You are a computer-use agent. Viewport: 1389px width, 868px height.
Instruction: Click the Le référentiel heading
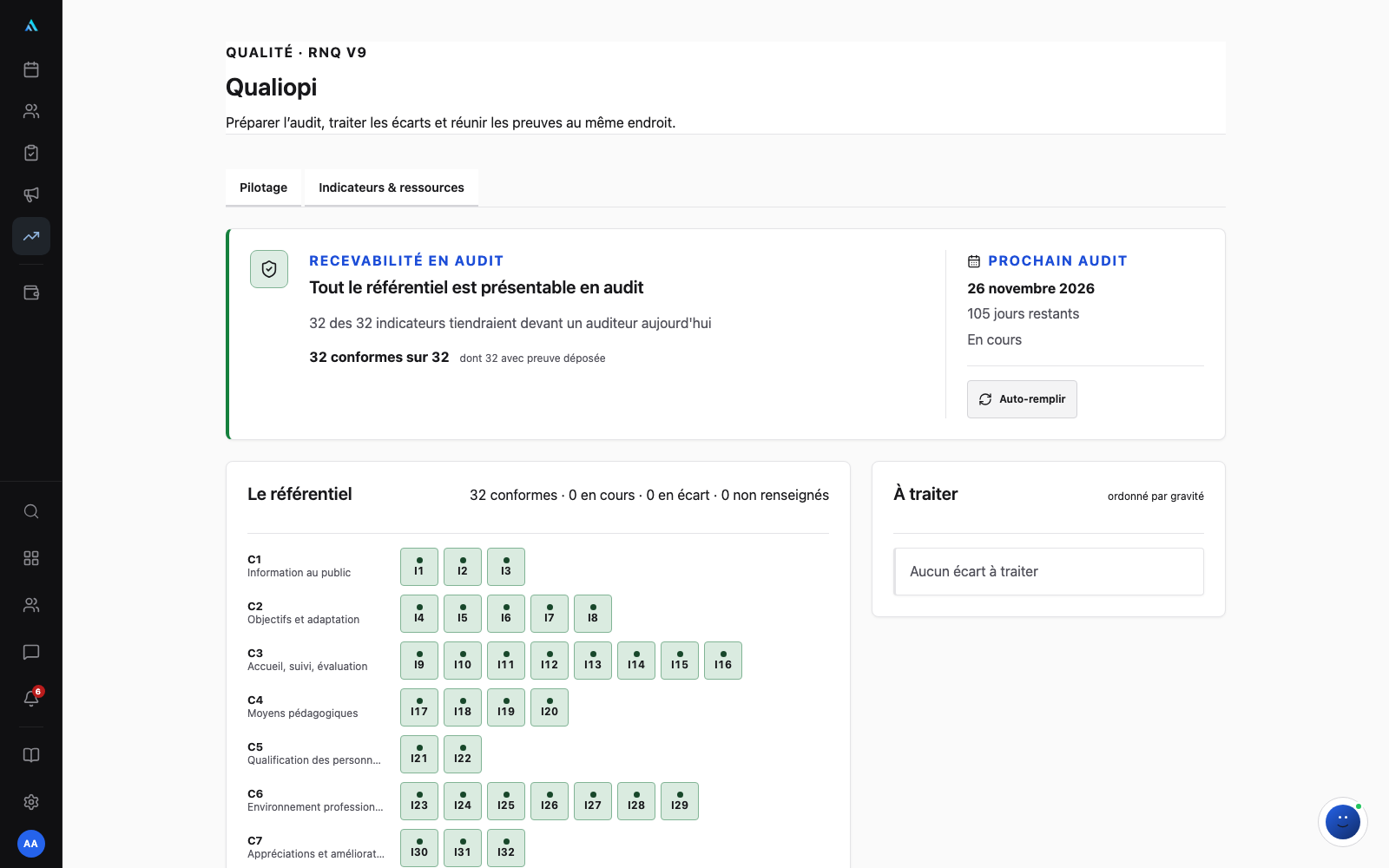pyautogui.click(x=300, y=494)
